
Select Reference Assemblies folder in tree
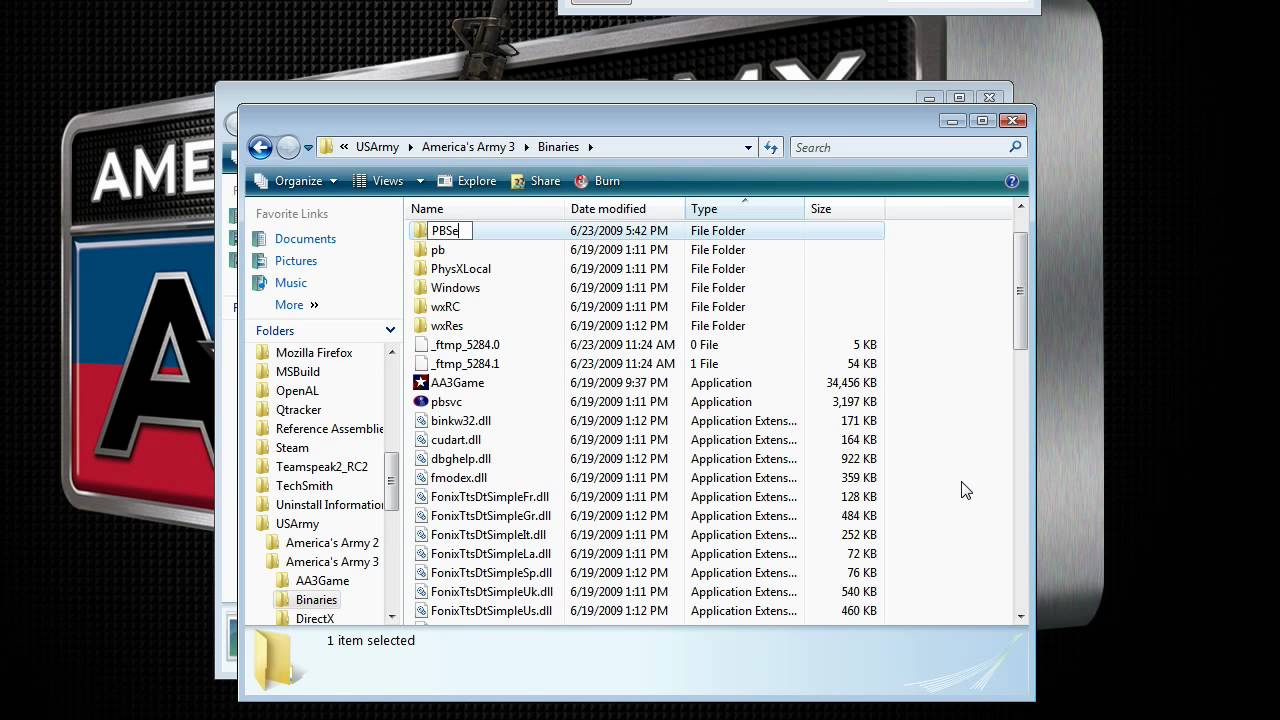click(329, 429)
